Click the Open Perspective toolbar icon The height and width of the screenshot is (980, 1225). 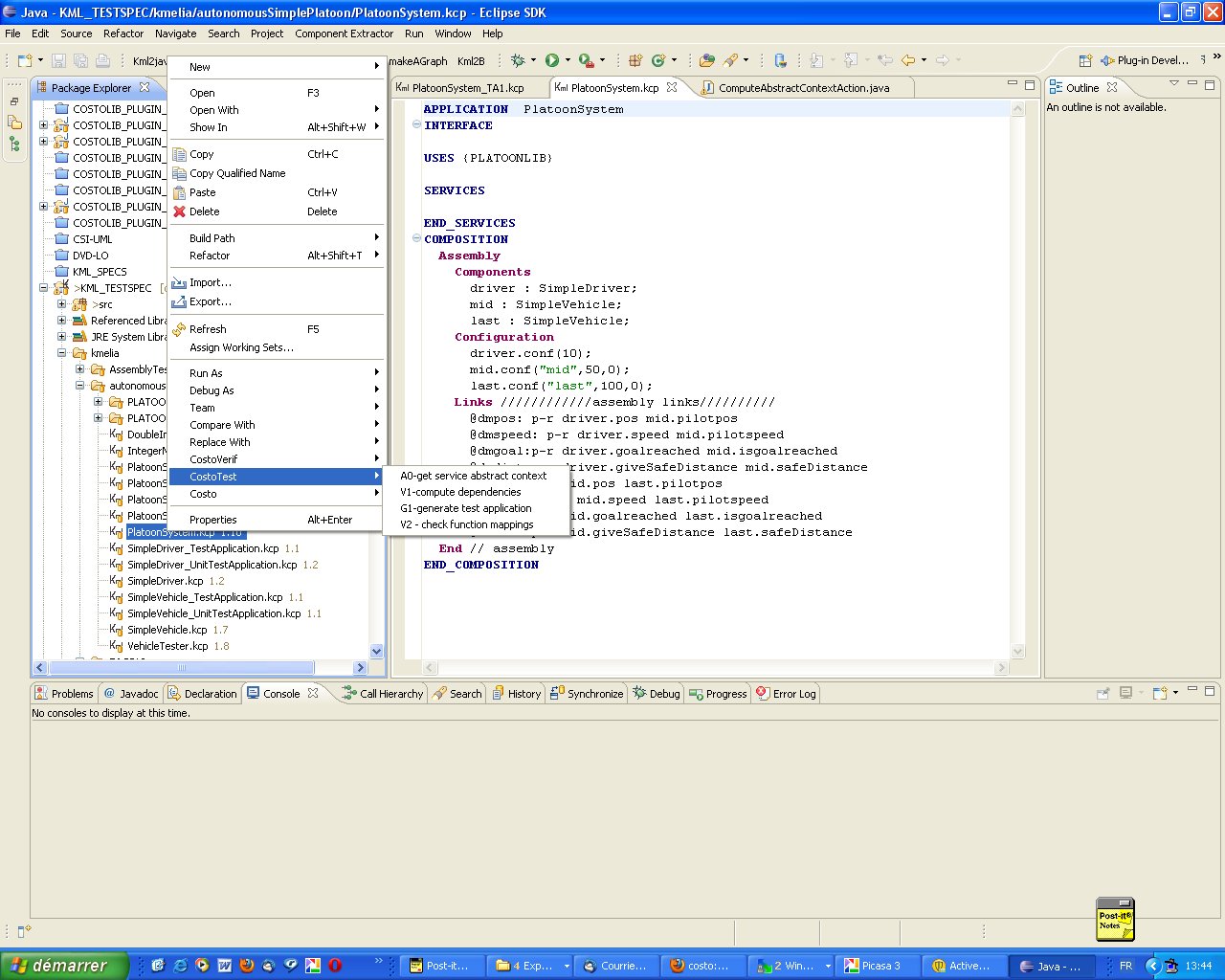click(1085, 60)
